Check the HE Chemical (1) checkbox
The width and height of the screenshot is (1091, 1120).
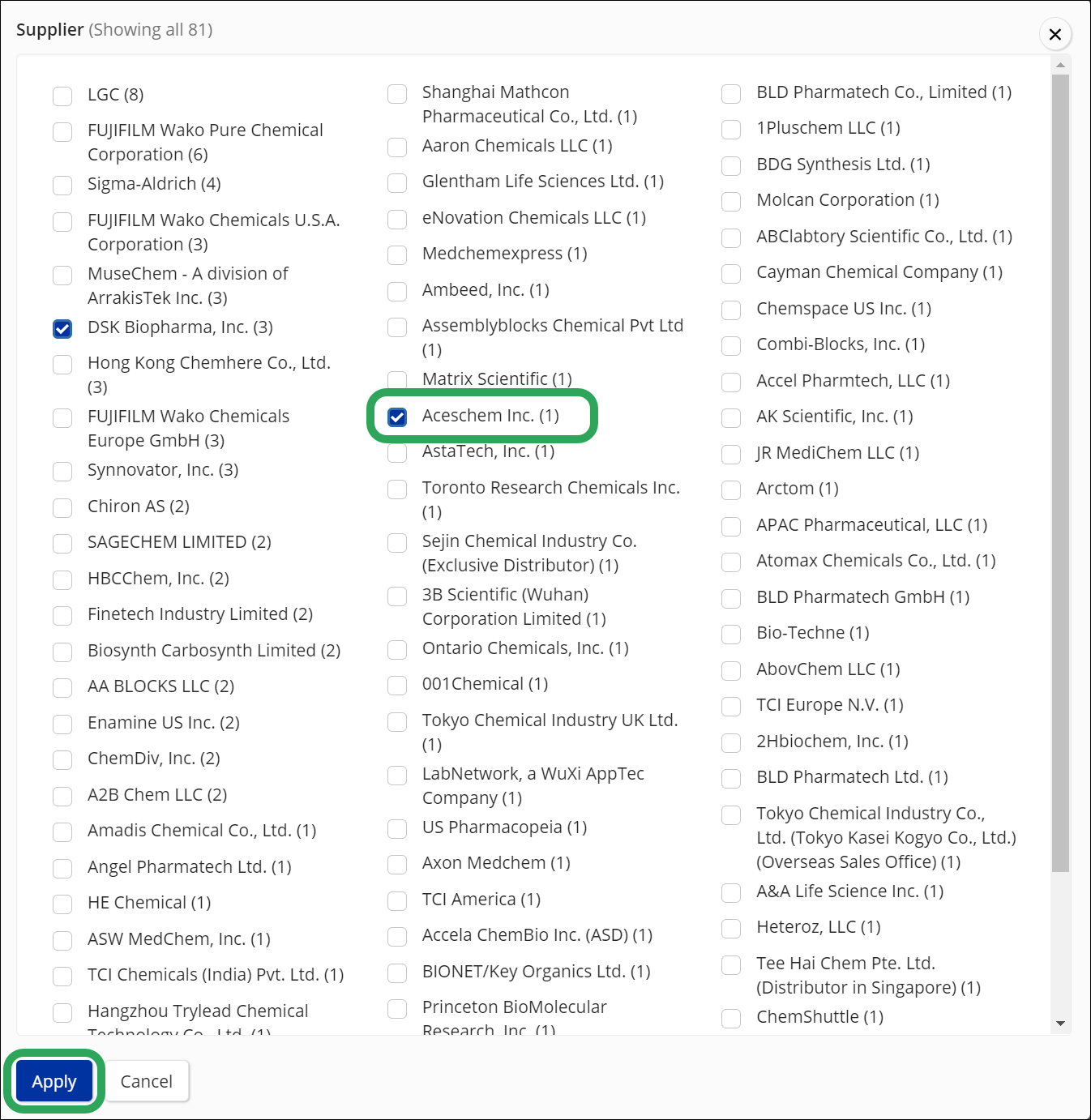62,904
